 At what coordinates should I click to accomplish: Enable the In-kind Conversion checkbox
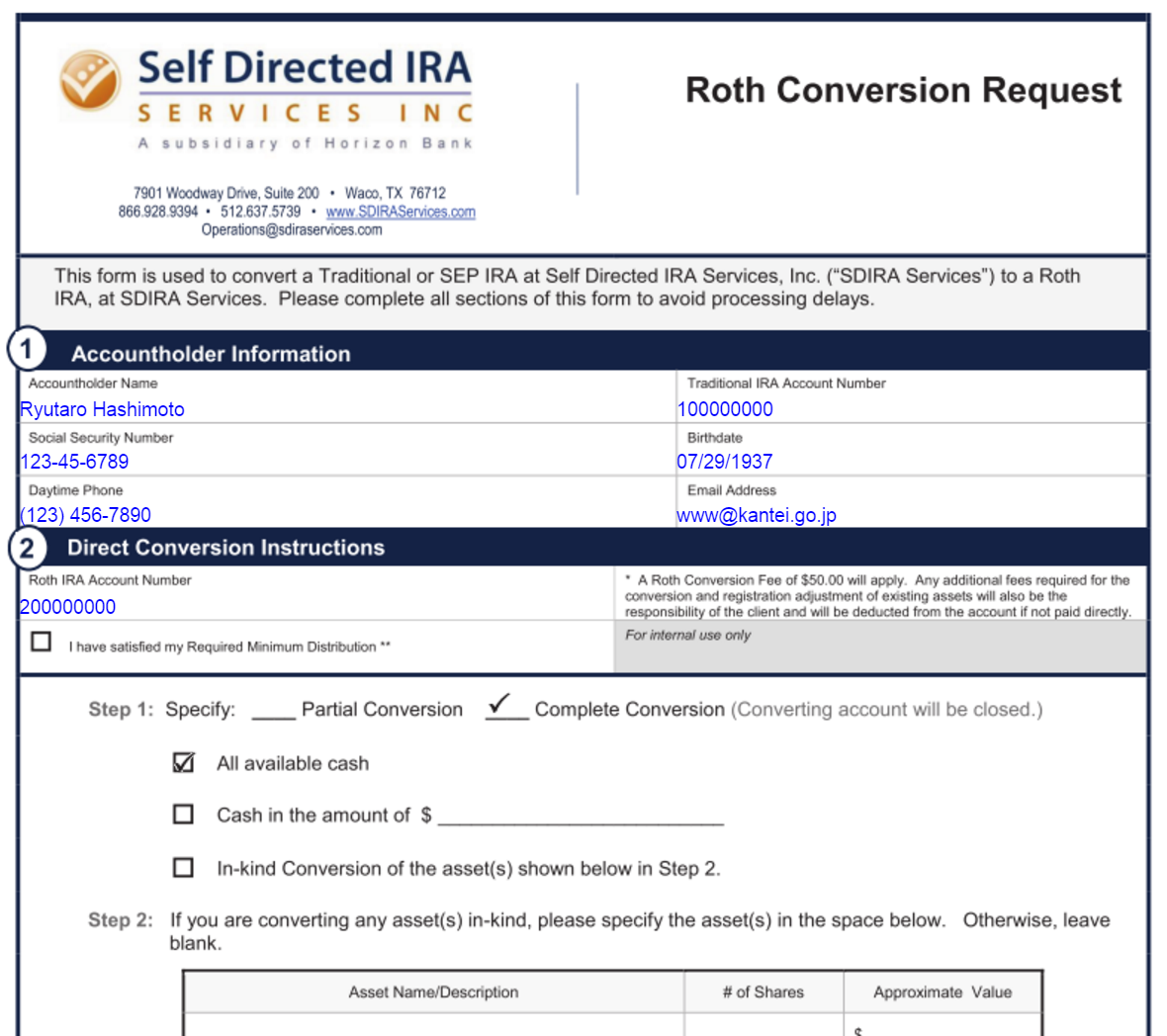(x=183, y=867)
